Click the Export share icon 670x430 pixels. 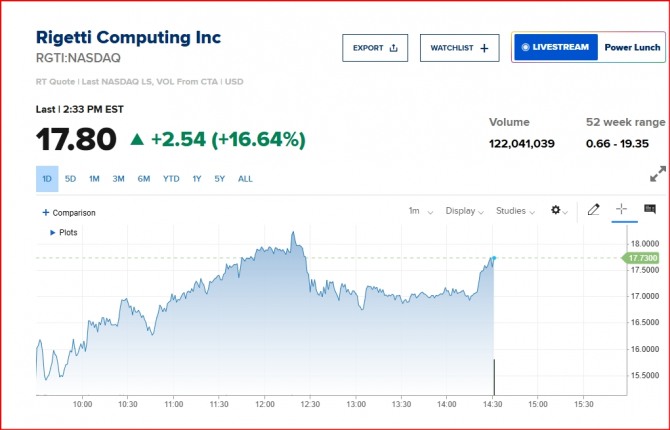coord(393,47)
